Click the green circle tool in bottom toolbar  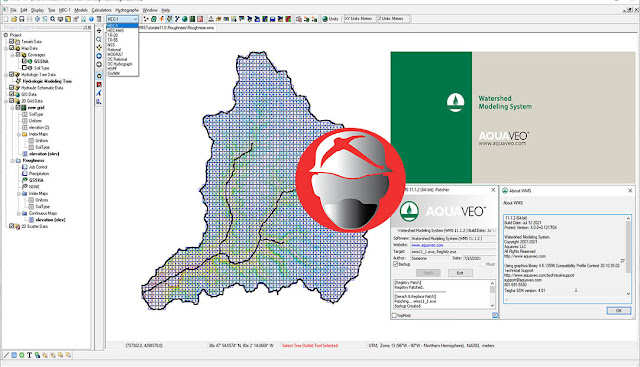tap(22, 355)
